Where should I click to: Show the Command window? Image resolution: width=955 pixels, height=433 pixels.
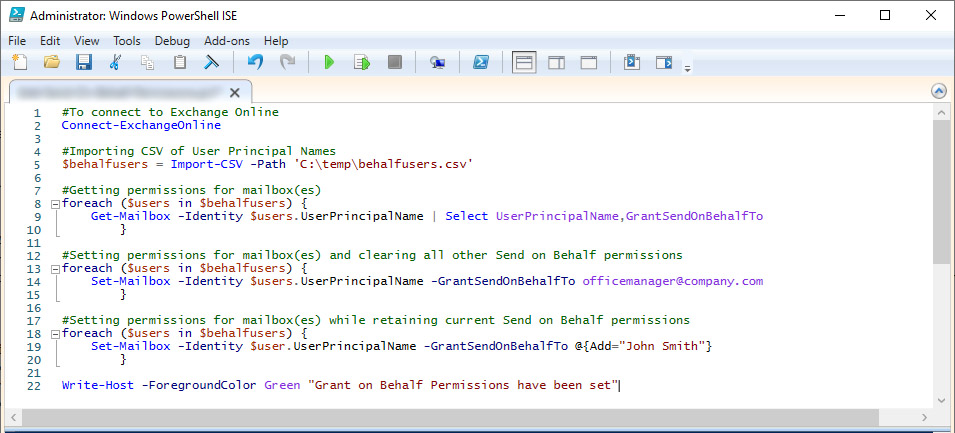click(632, 62)
